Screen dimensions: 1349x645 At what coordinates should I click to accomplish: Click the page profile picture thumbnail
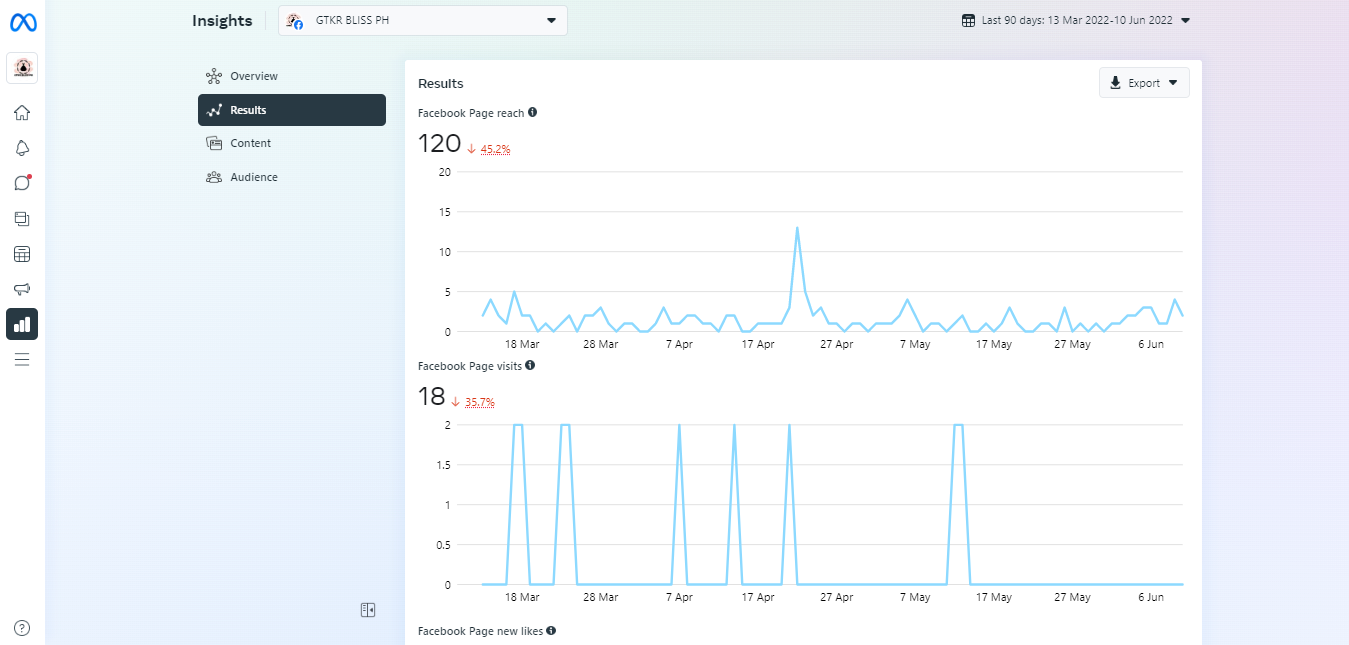click(x=22, y=68)
